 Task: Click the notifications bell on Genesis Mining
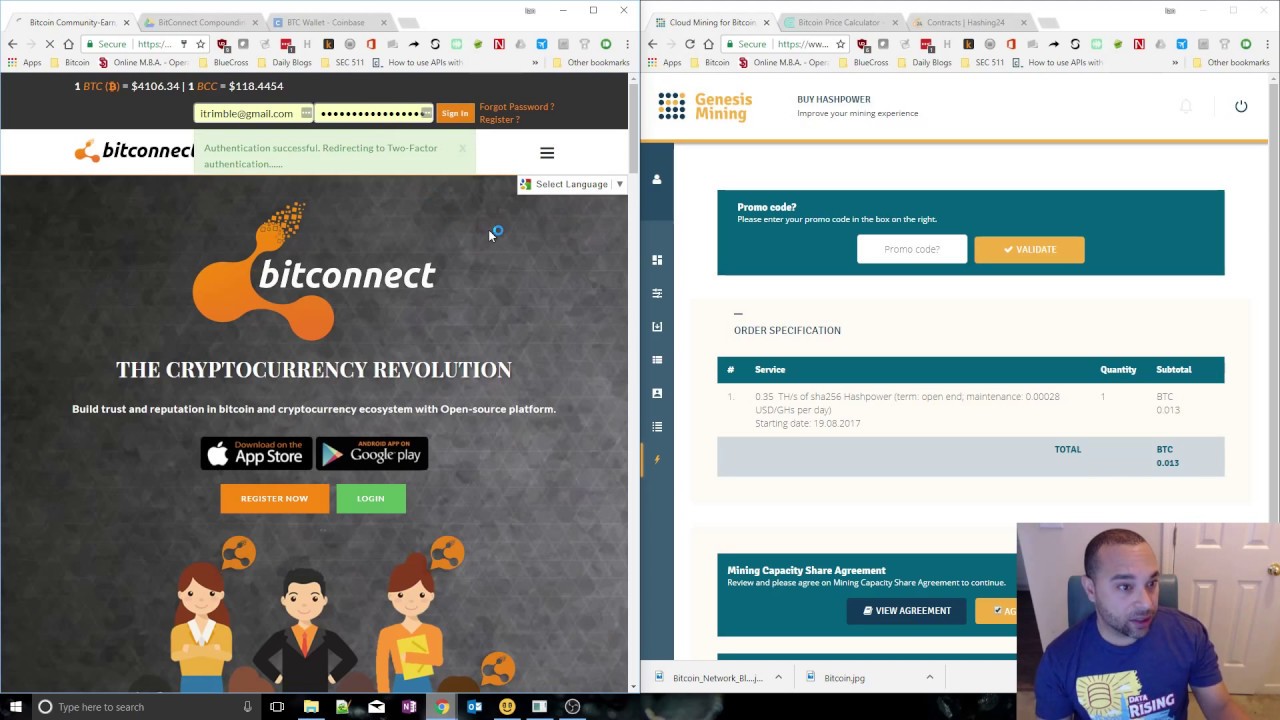pos(1186,106)
